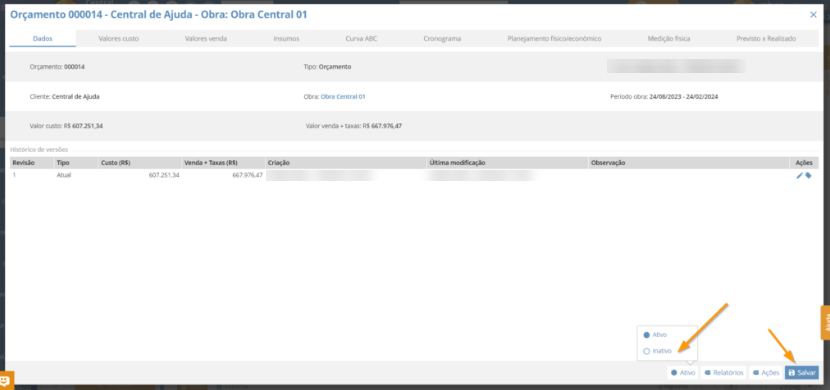
Task: Close the Orçamento 000014 dialog
Action: point(814,15)
